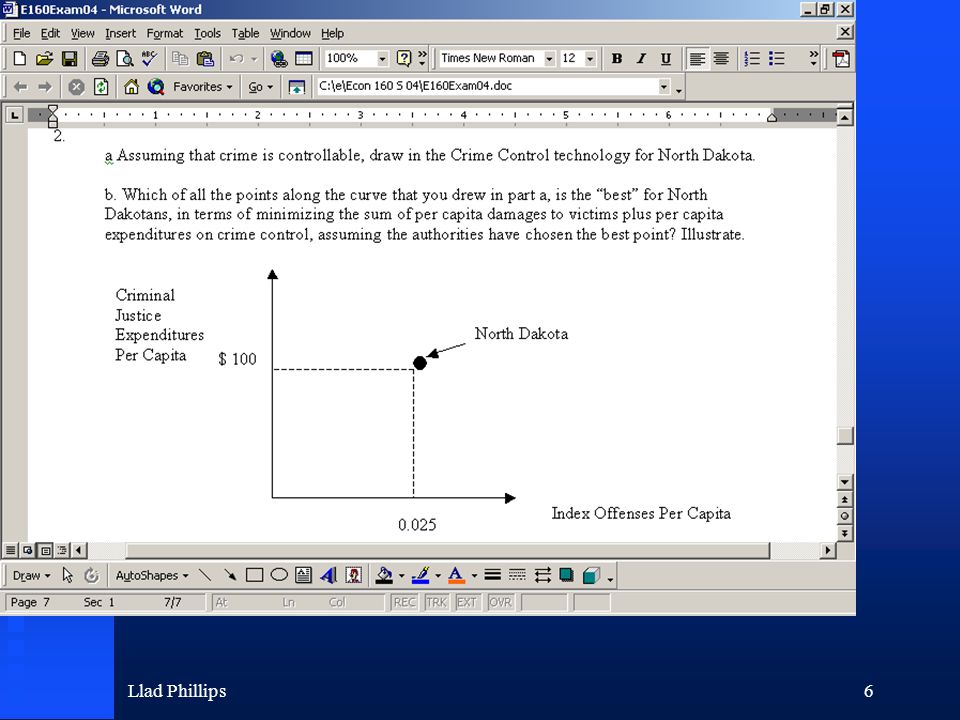This screenshot has height=720, width=960.
Task: Insert Clip Art
Action: pos(353,576)
